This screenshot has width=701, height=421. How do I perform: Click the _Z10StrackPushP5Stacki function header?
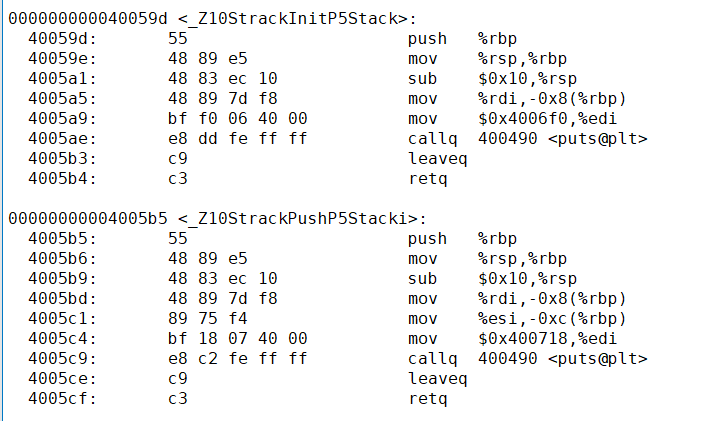217,219
